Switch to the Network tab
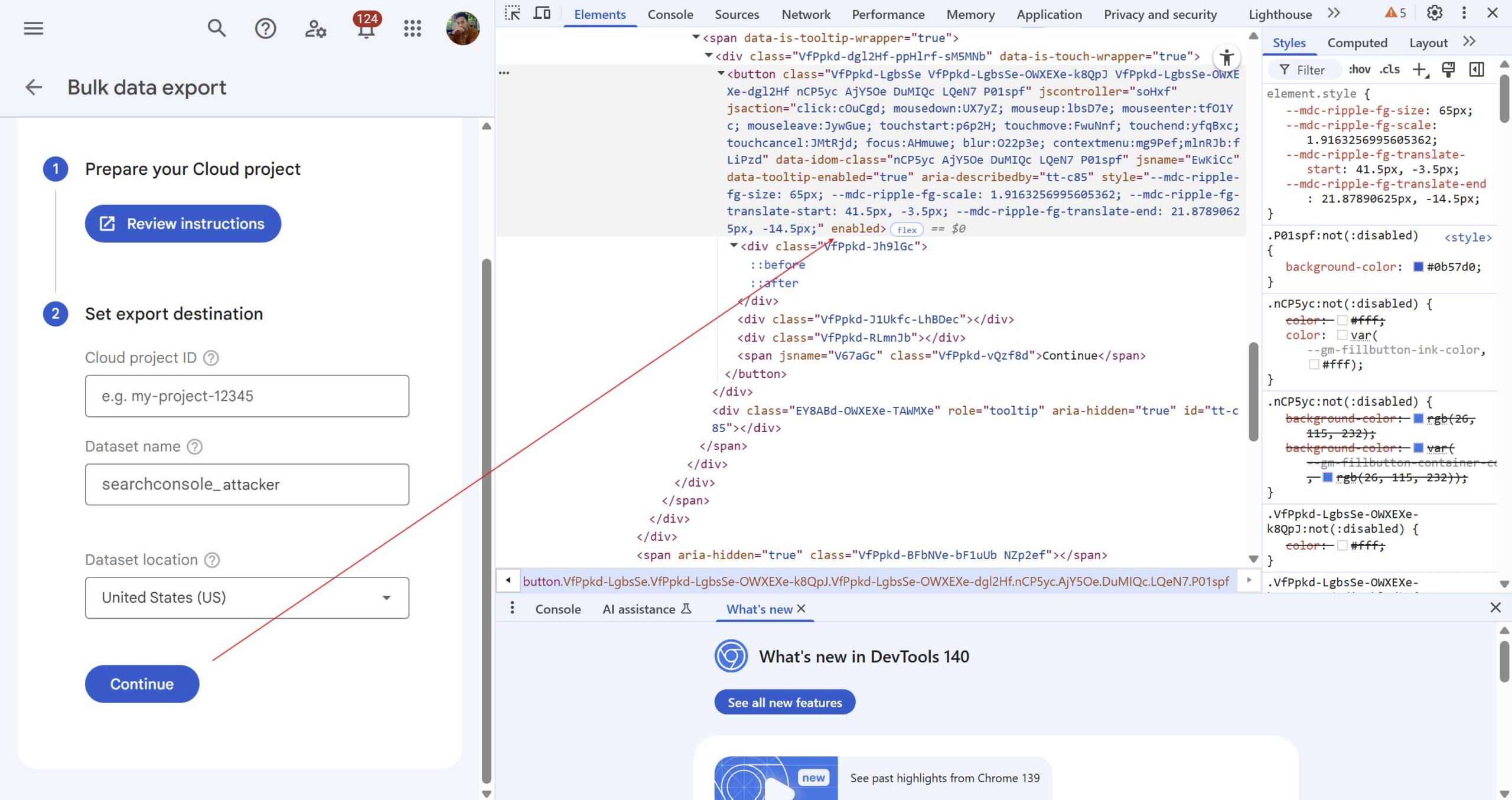Screen dimensions: 1512x800 (806, 14)
